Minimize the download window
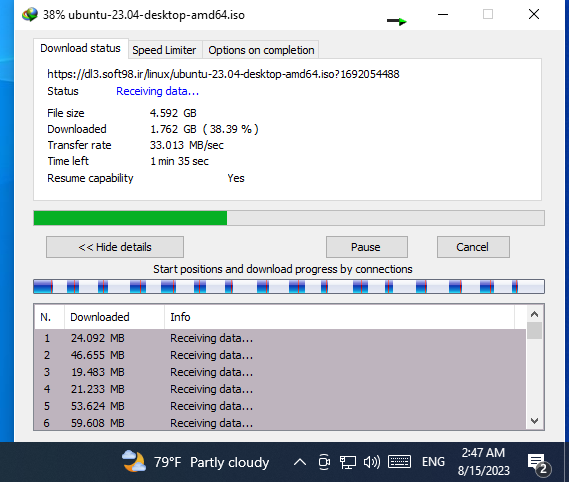This screenshot has height=482, width=569. pyautogui.click(x=443, y=15)
